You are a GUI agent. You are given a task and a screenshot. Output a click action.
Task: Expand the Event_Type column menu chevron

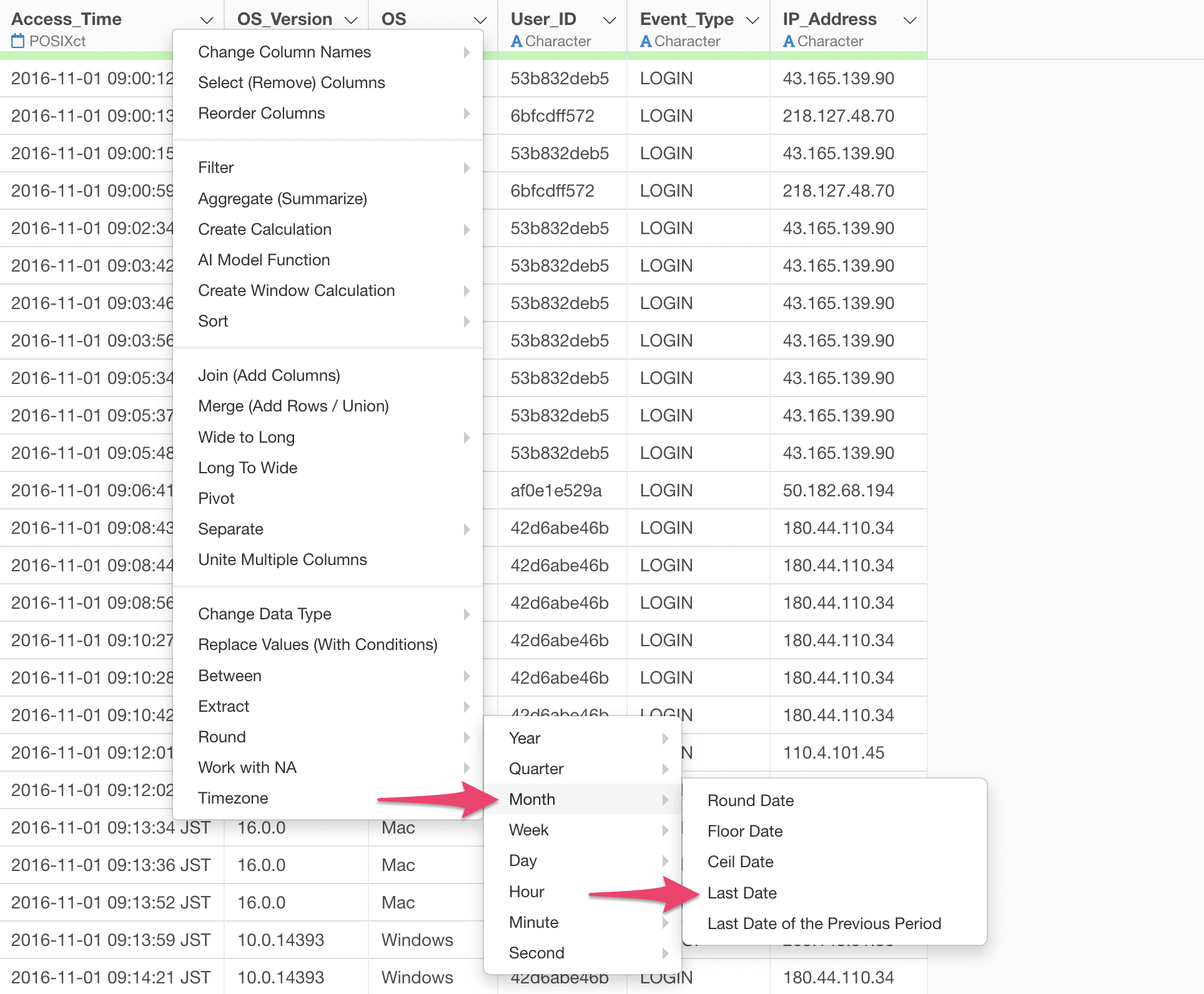(x=752, y=20)
